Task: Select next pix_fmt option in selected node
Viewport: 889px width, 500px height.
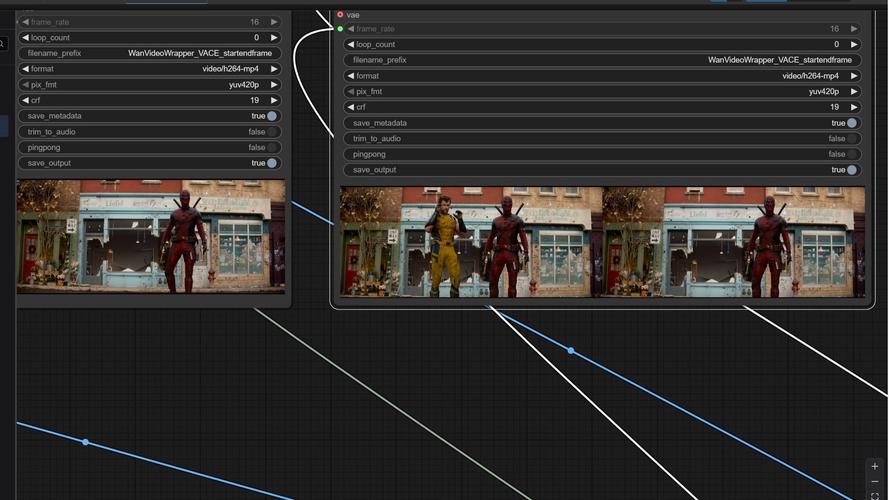Action: [x=854, y=91]
